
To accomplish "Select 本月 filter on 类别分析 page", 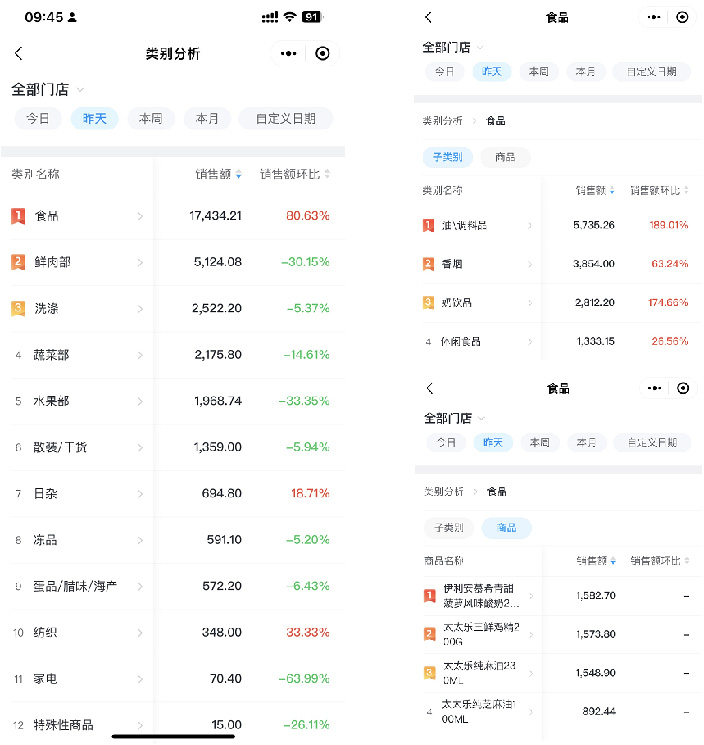I will [207, 118].
